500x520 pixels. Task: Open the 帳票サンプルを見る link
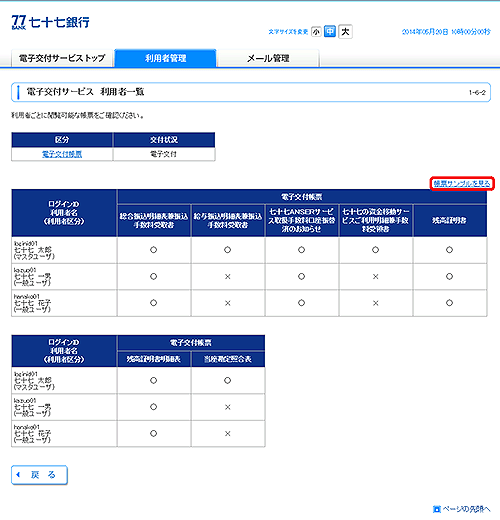click(462, 183)
